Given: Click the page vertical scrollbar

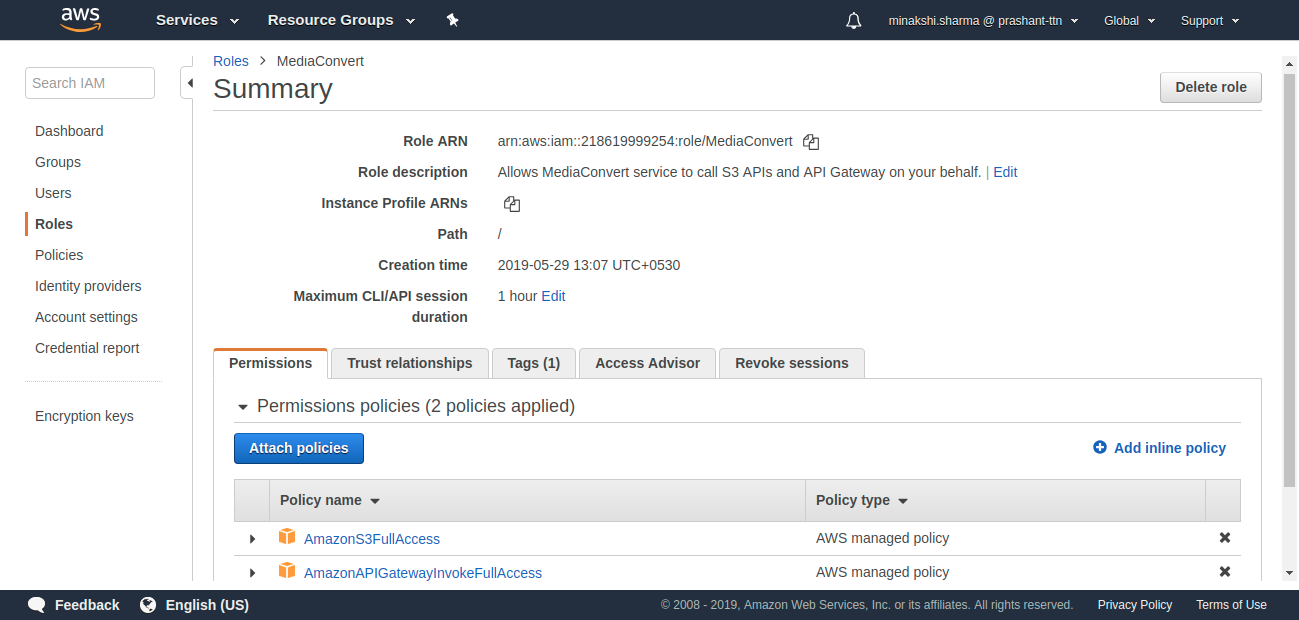Looking at the screenshot, I should click(x=1290, y=280).
